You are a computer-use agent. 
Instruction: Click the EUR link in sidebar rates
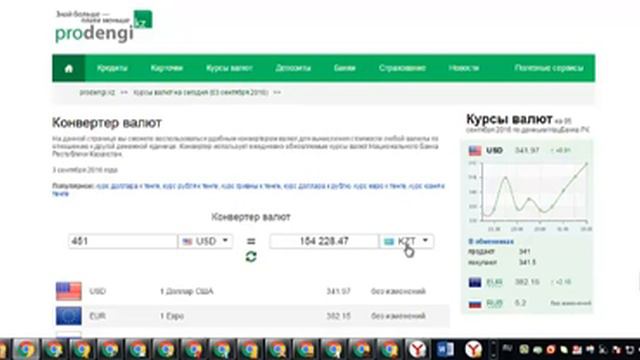click(x=494, y=282)
